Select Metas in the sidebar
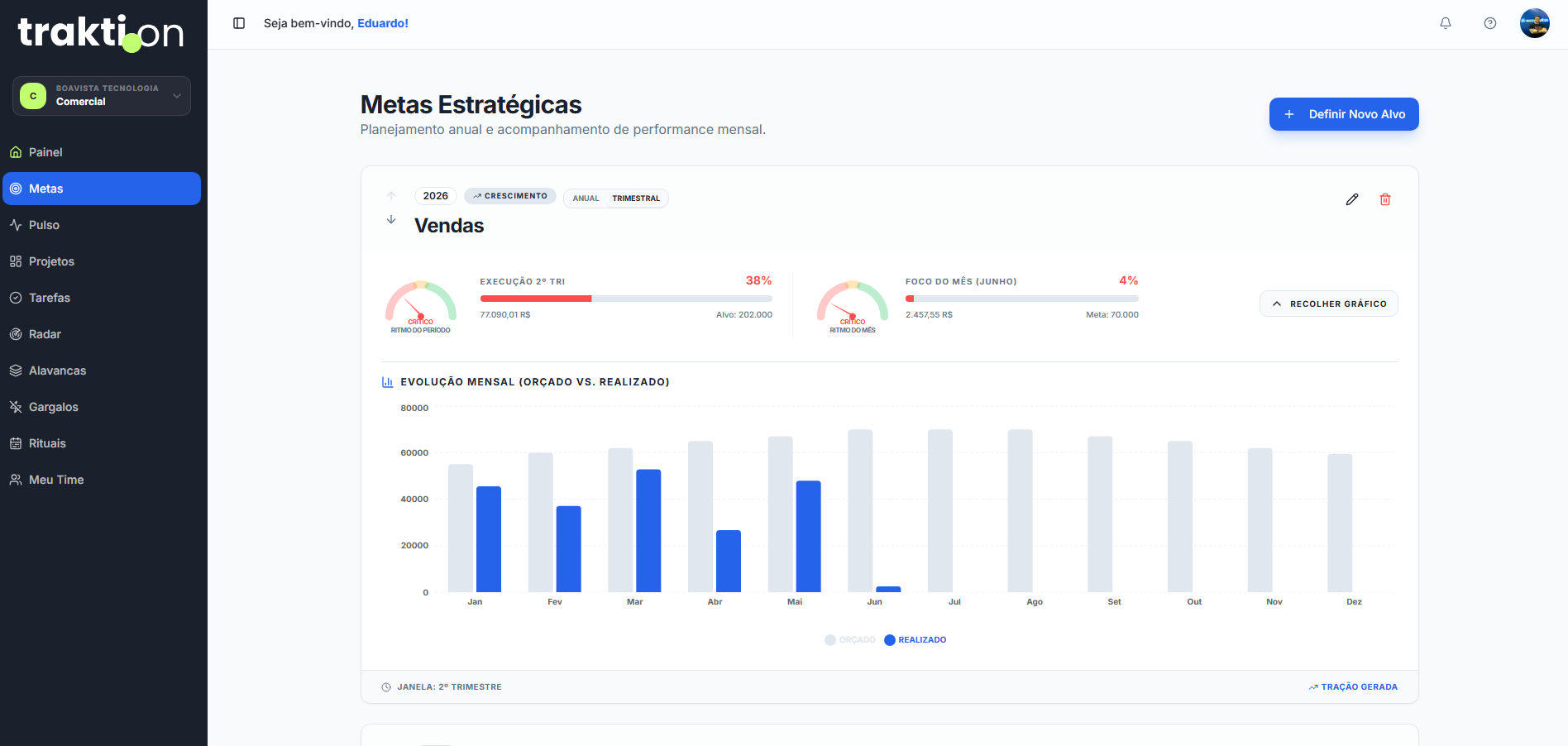 coord(102,189)
